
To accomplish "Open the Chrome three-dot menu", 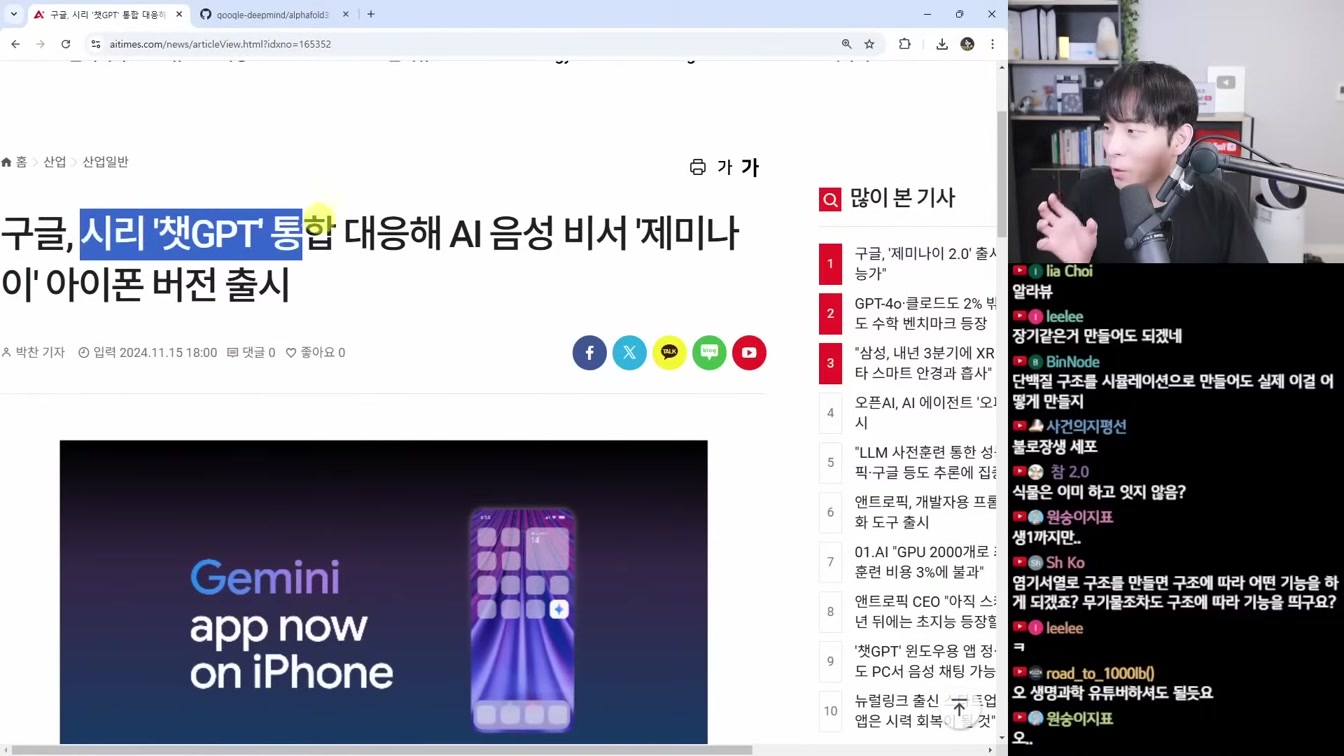I will pos(992,44).
